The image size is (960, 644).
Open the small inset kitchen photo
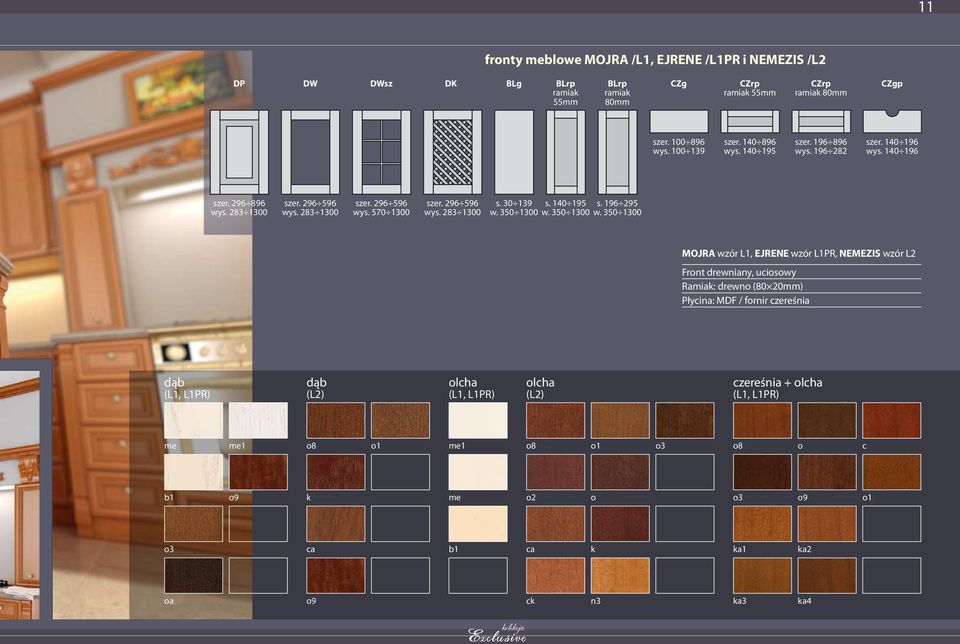[20, 495]
